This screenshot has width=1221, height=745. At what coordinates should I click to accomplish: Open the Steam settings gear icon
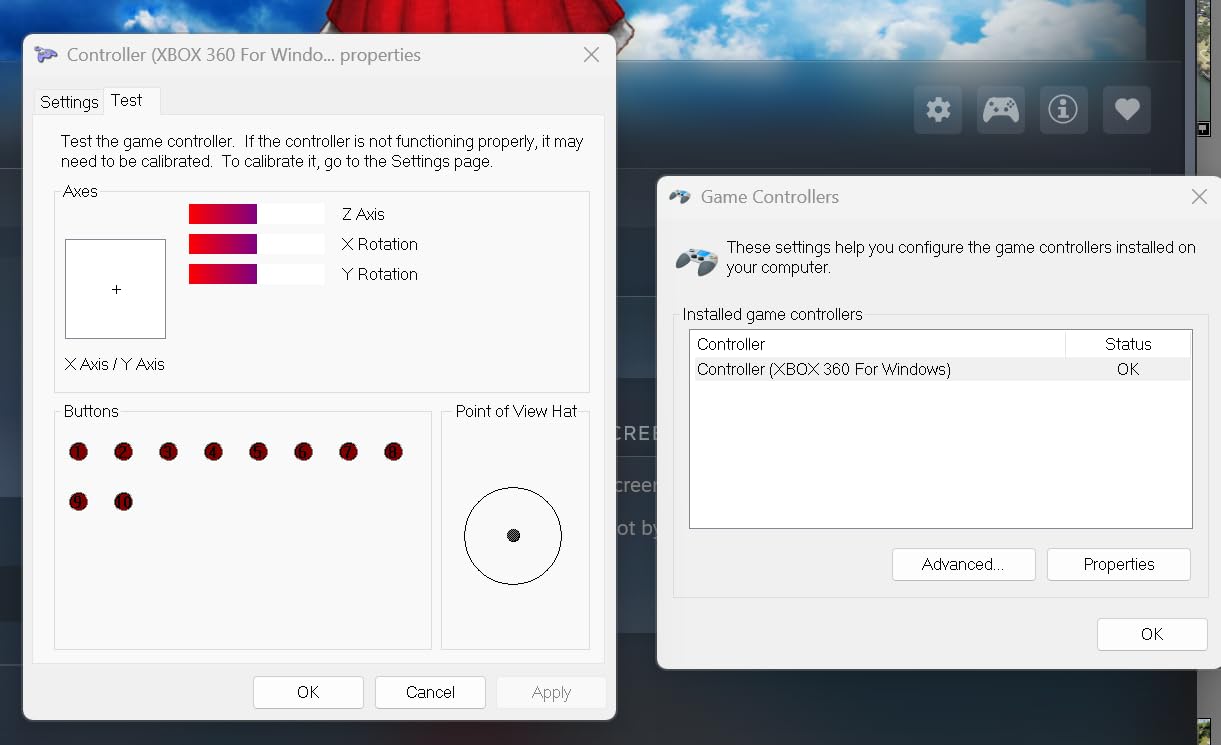(x=938, y=109)
